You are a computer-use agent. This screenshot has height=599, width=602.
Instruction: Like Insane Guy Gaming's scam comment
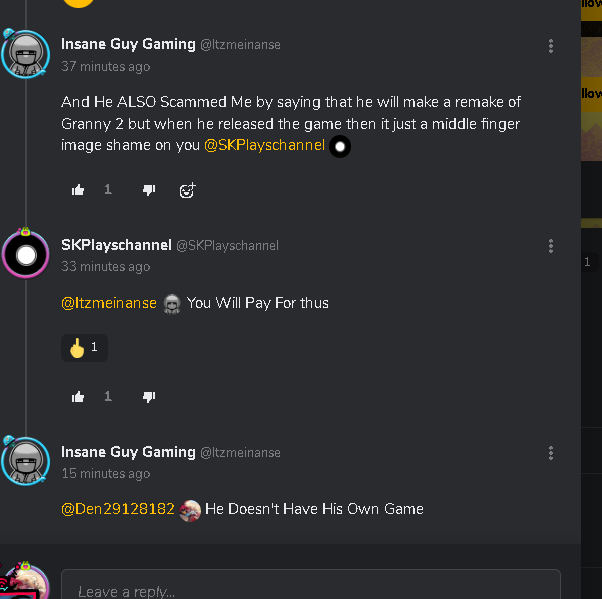tap(78, 190)
